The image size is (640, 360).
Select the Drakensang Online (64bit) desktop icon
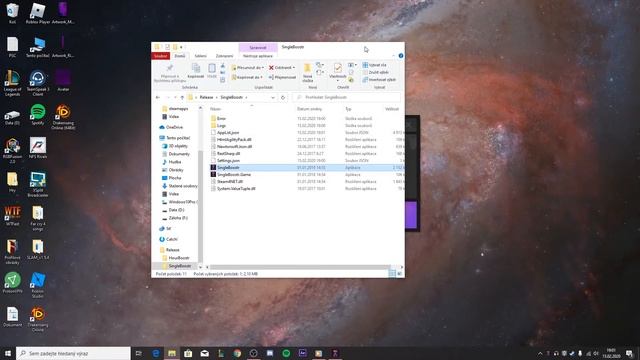[x=63, y=117]
